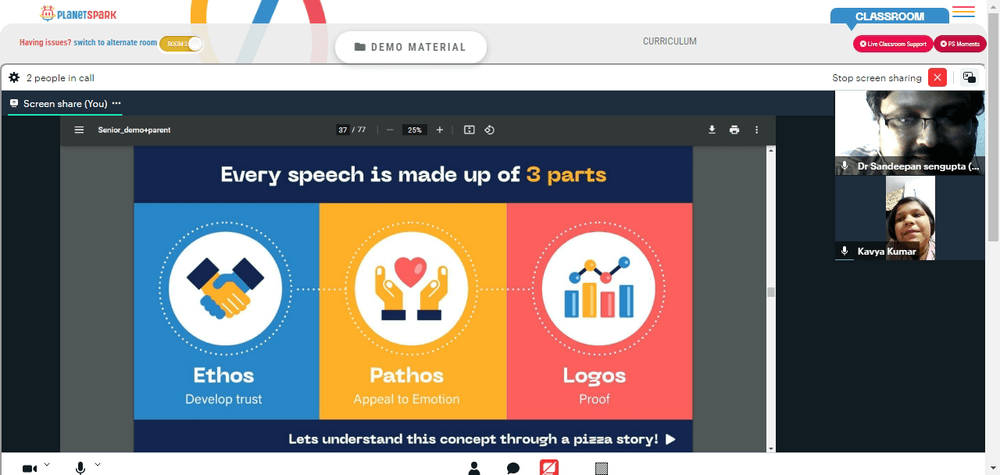The image size is (1000, 475).
Task: Toggle the alternate room switch
Action: (180, 43)
